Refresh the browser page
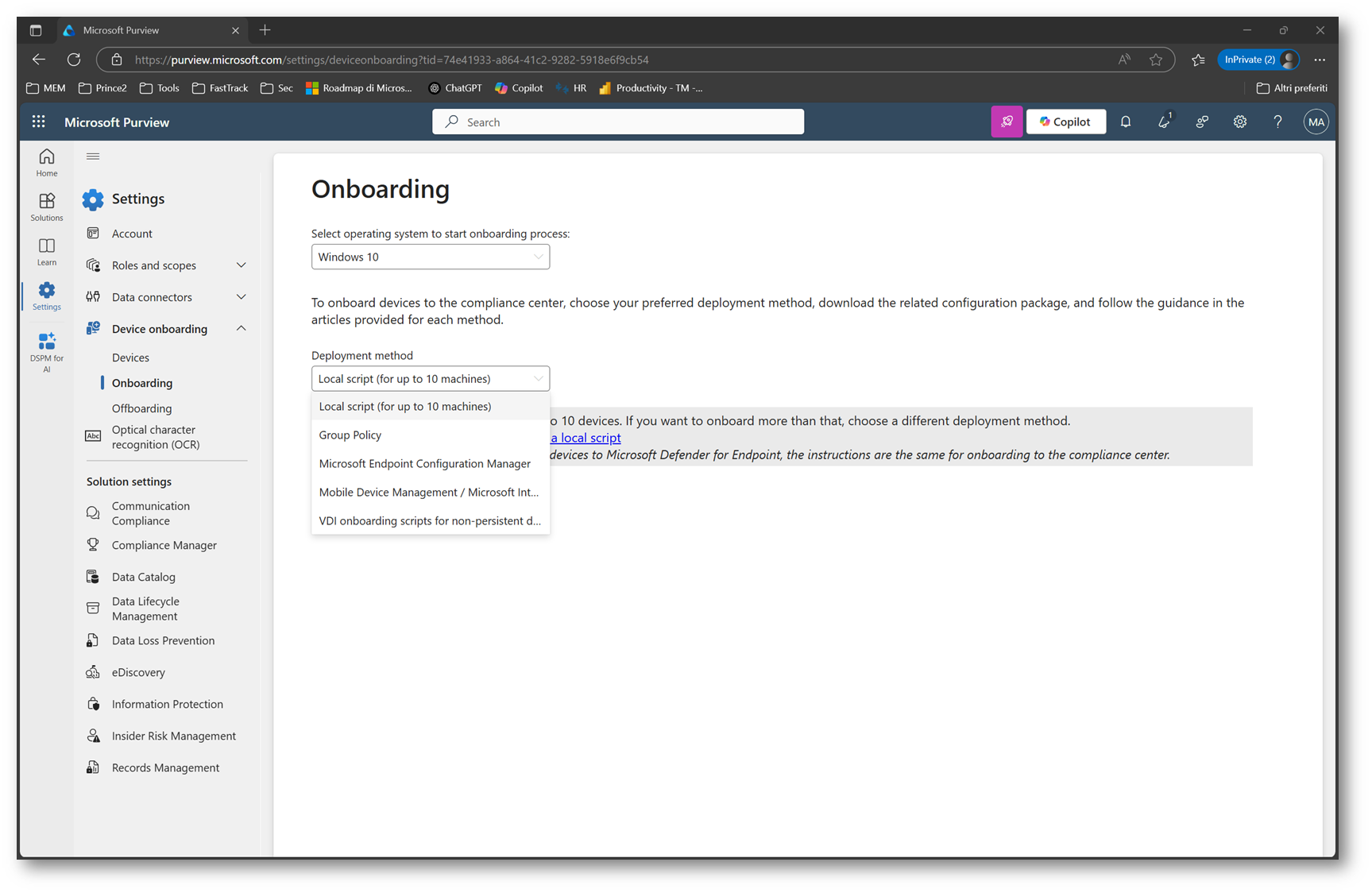The width and height of the screenshot is (1372, 893). click(x=74, y=60)
